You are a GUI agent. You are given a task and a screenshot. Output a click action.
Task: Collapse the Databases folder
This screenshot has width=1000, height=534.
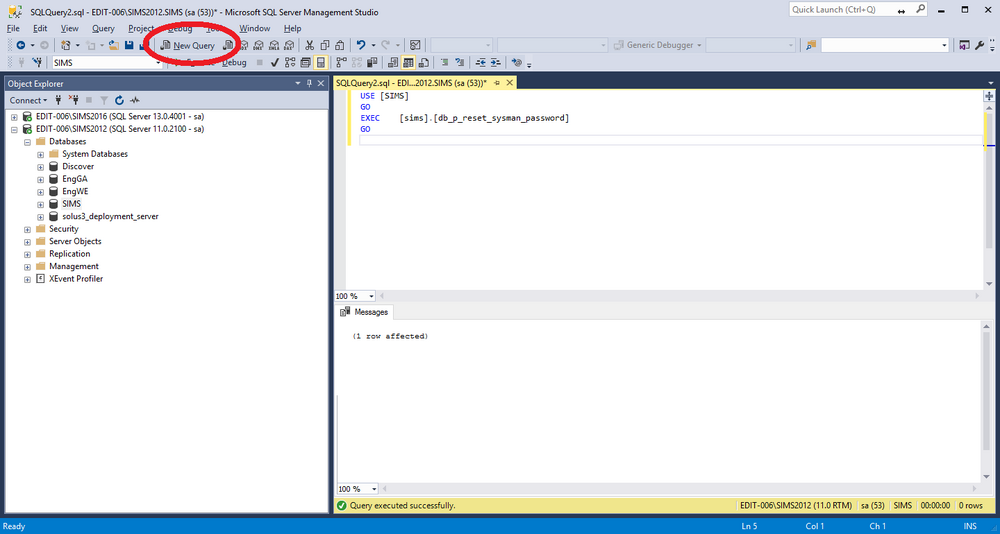coord(27,142)
